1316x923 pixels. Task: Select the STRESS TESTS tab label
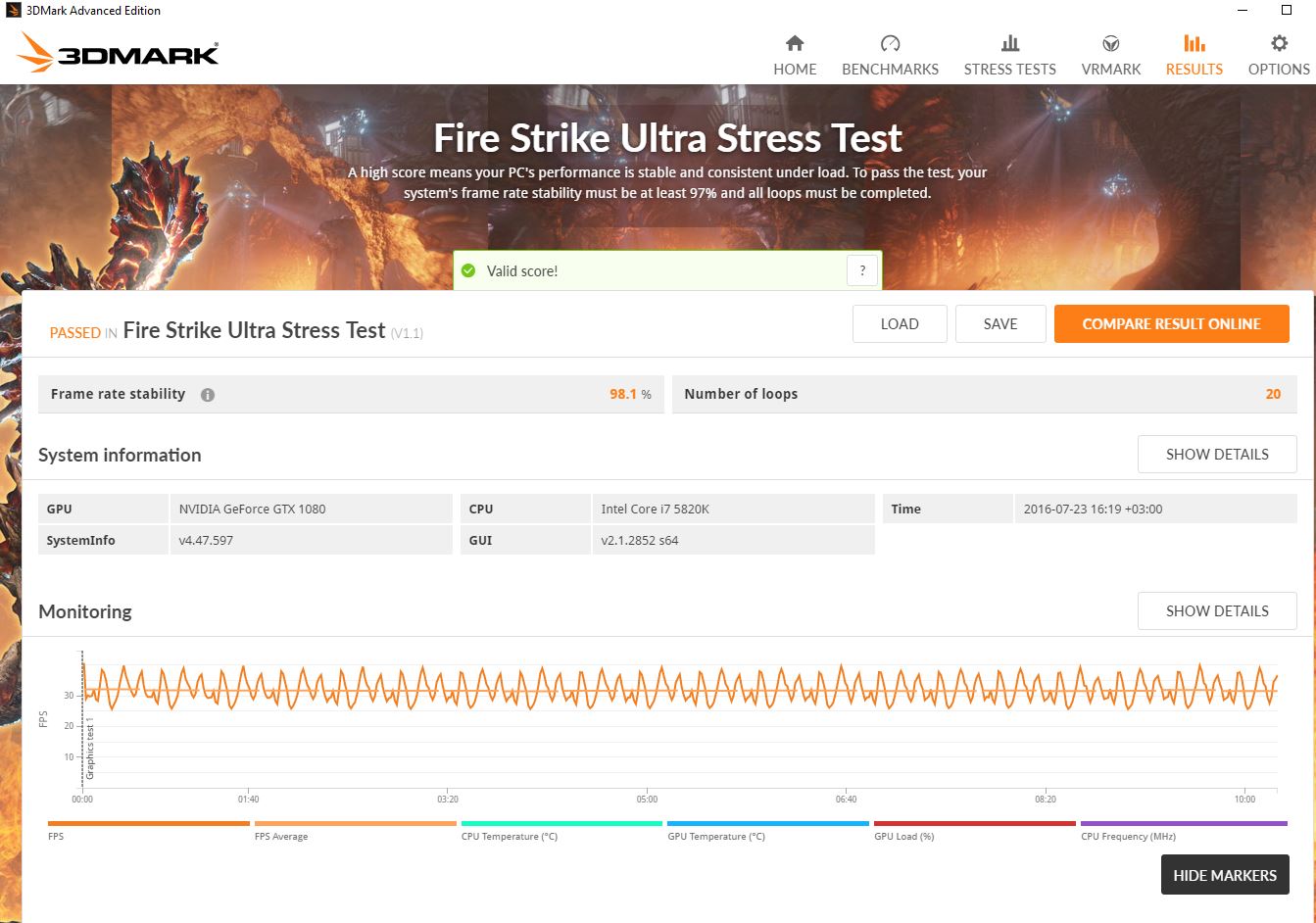1010,70
